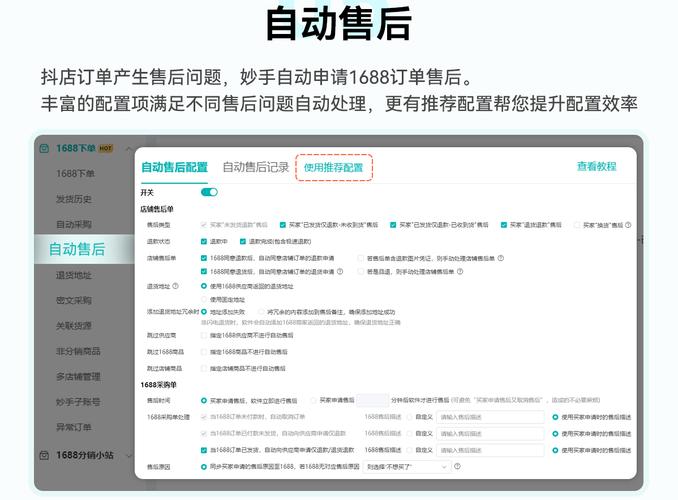Viewport: 678px width, 500px height.
Task: Select 买家申请售后，软件立即进行售后 radio
Action: click(204, 401)
